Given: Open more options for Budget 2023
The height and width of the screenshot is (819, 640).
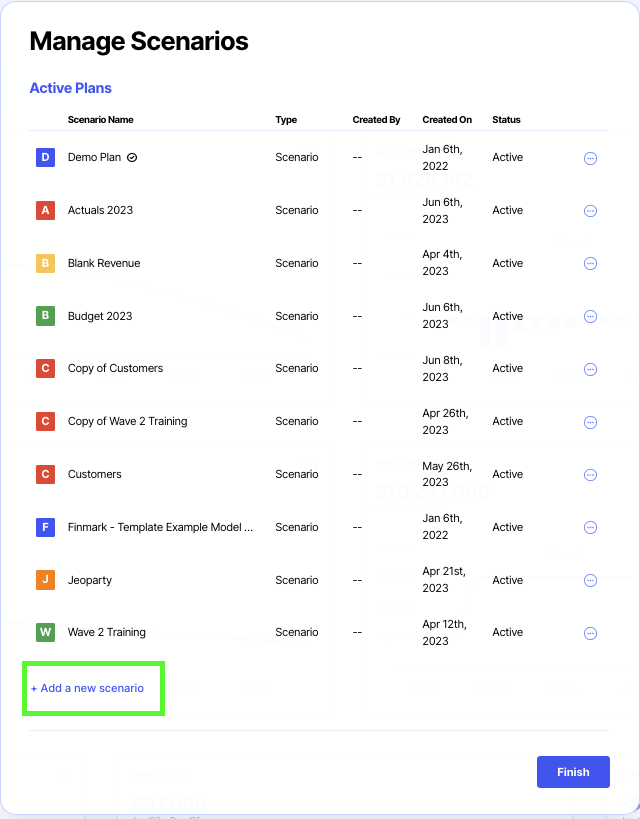Looking at the screenshot, I should pyautogui.click(x=590, y=317).
